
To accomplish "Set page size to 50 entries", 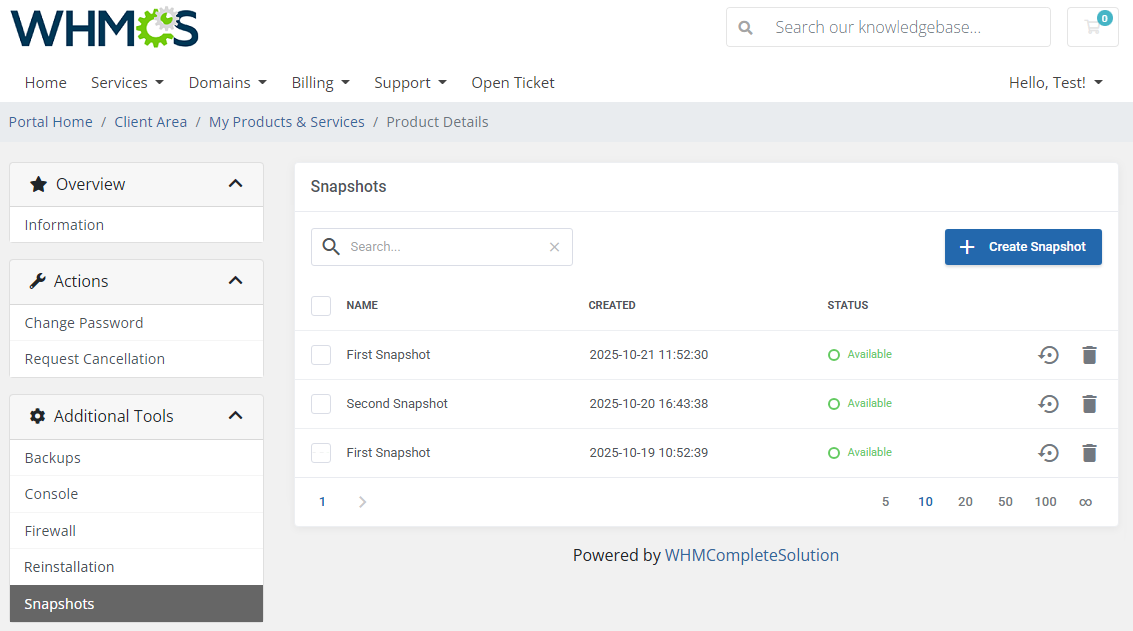I will coord(1005,501).
